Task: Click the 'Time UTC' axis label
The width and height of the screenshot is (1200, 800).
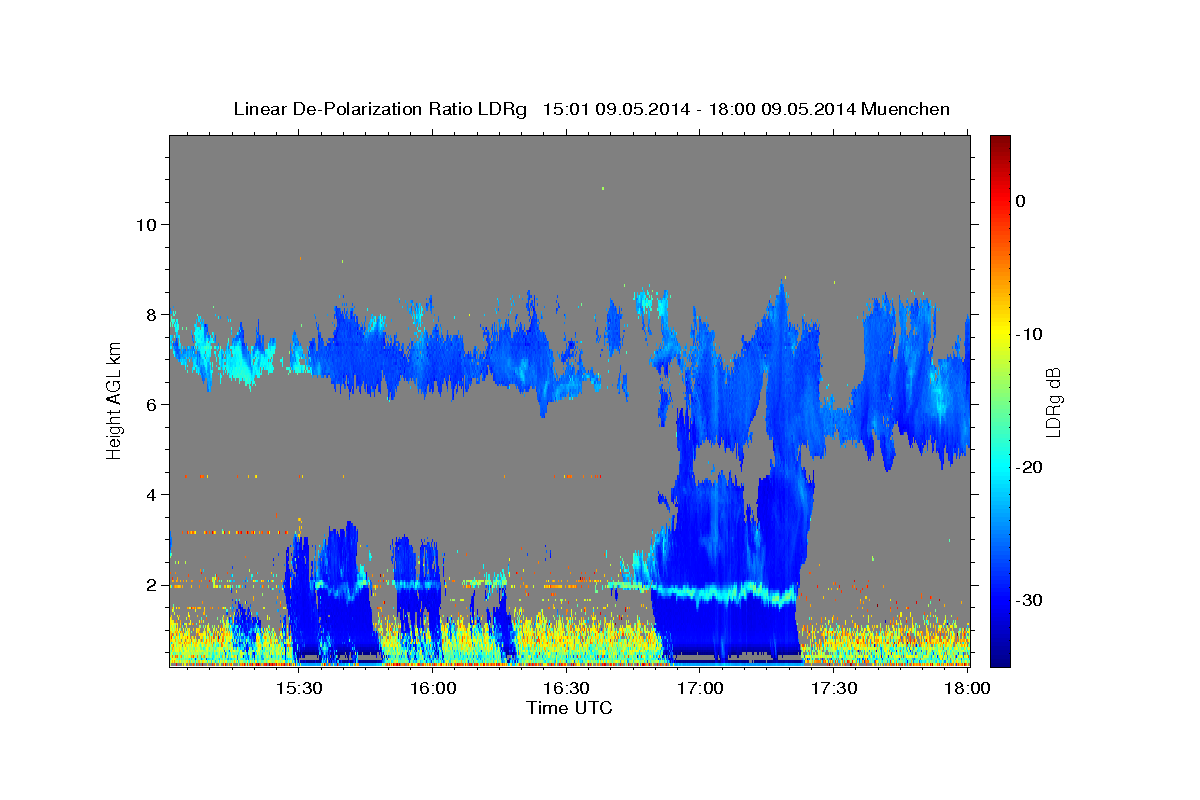Action: (x=569, y=708)
